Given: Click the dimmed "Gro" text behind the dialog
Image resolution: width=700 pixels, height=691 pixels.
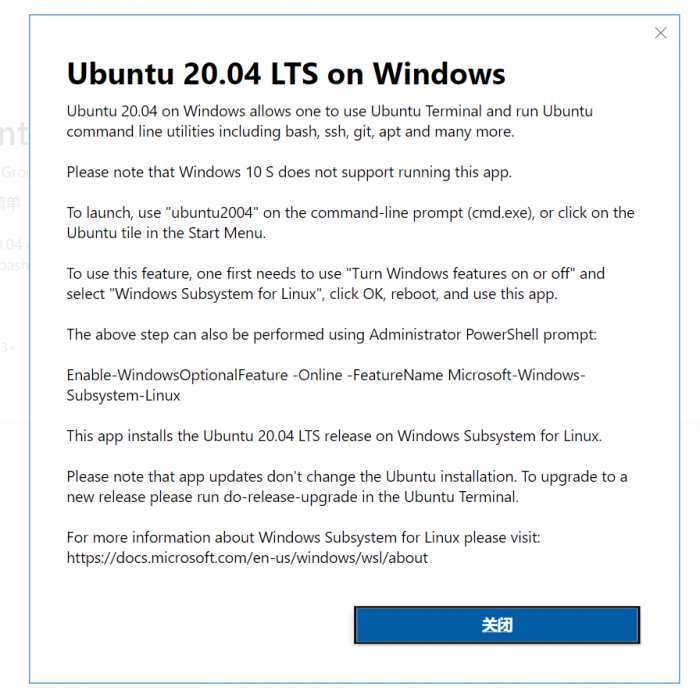Looking at the screenshot, I should click(x=14, y=171).
